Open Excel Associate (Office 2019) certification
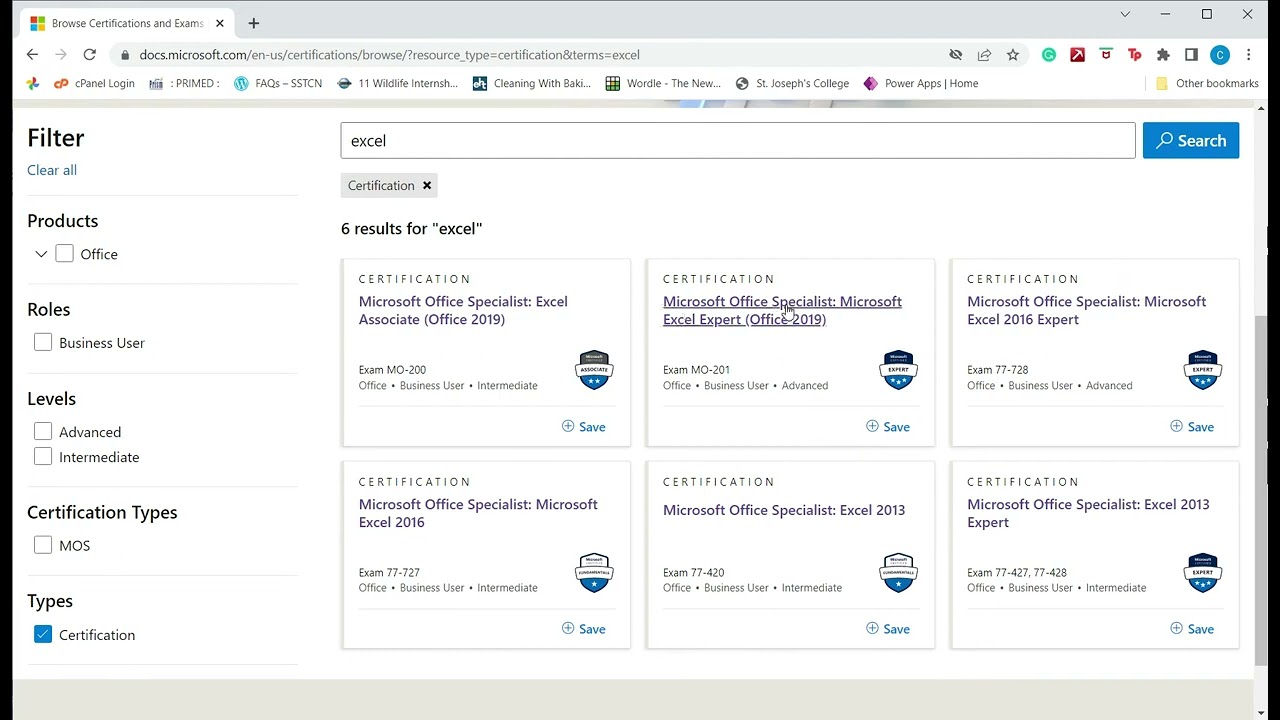The height and width of the screenshot is (720, 1280). point(463,311)
